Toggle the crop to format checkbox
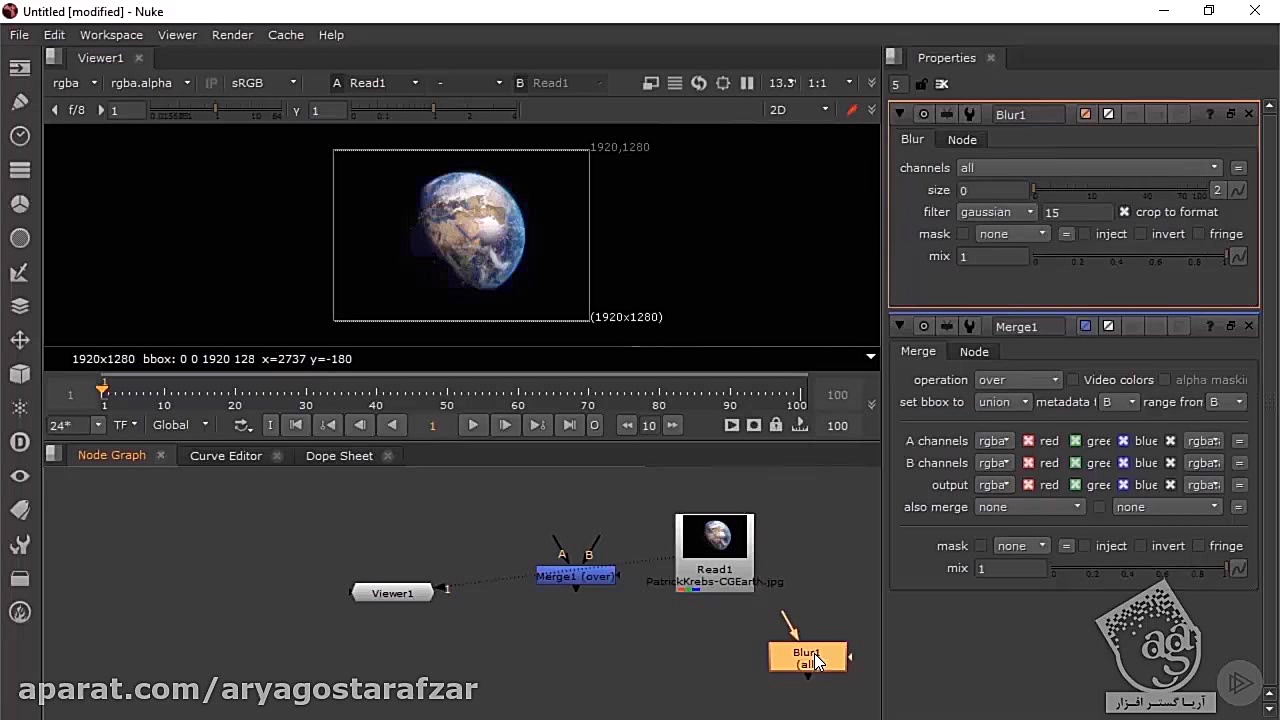Image resolution: width=1280 pixels, height=720 pixels. click(x=1125, y=212)
